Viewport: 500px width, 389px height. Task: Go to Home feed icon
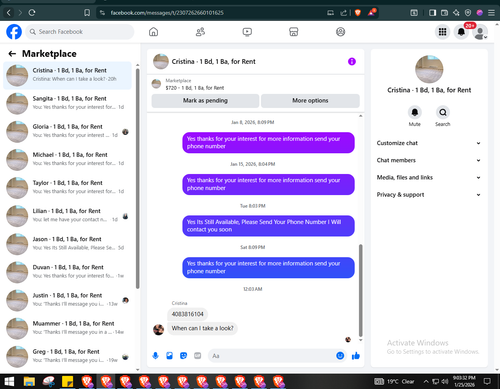[153, 32]
